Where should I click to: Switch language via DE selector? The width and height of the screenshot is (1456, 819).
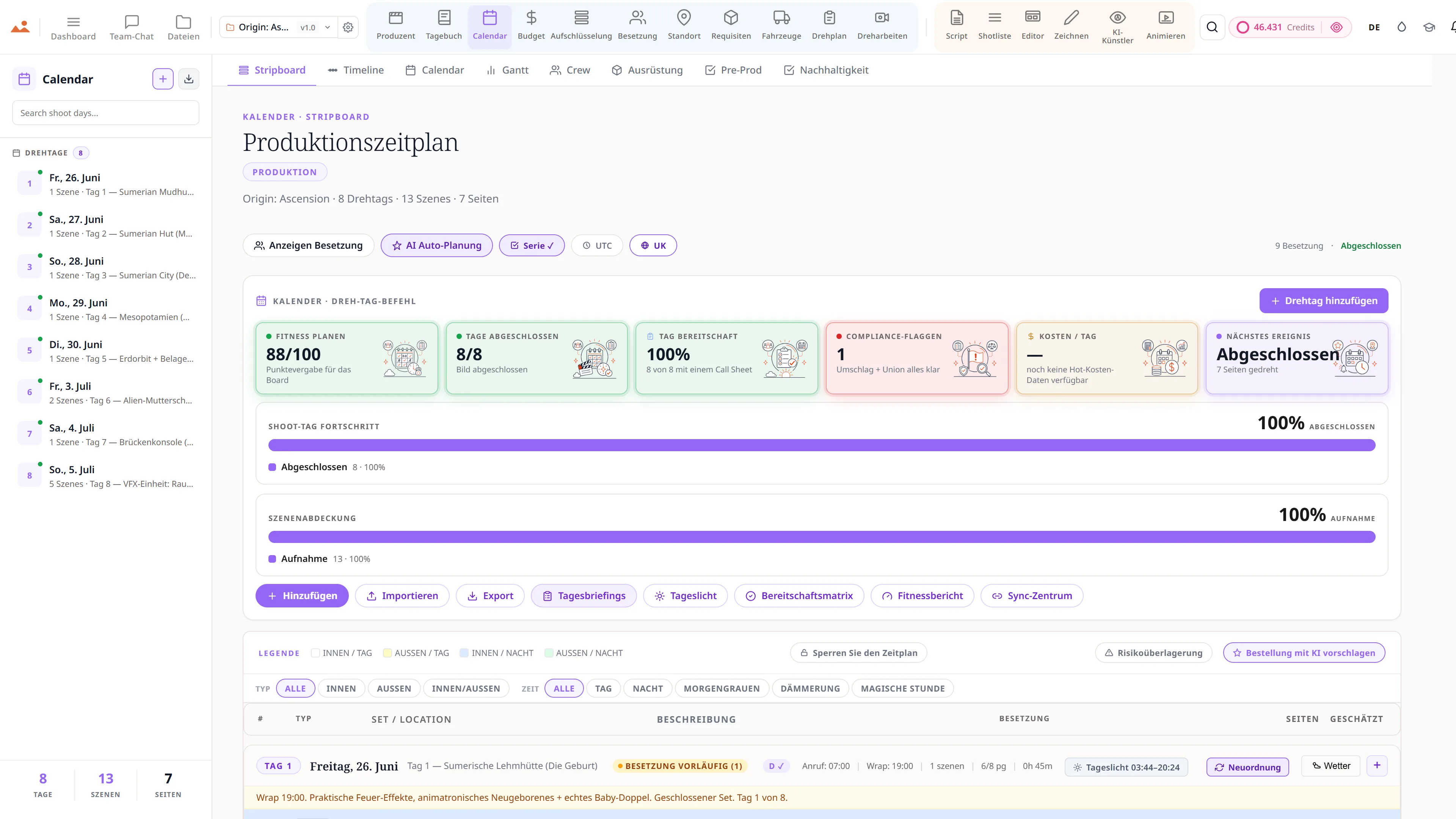1374,27
